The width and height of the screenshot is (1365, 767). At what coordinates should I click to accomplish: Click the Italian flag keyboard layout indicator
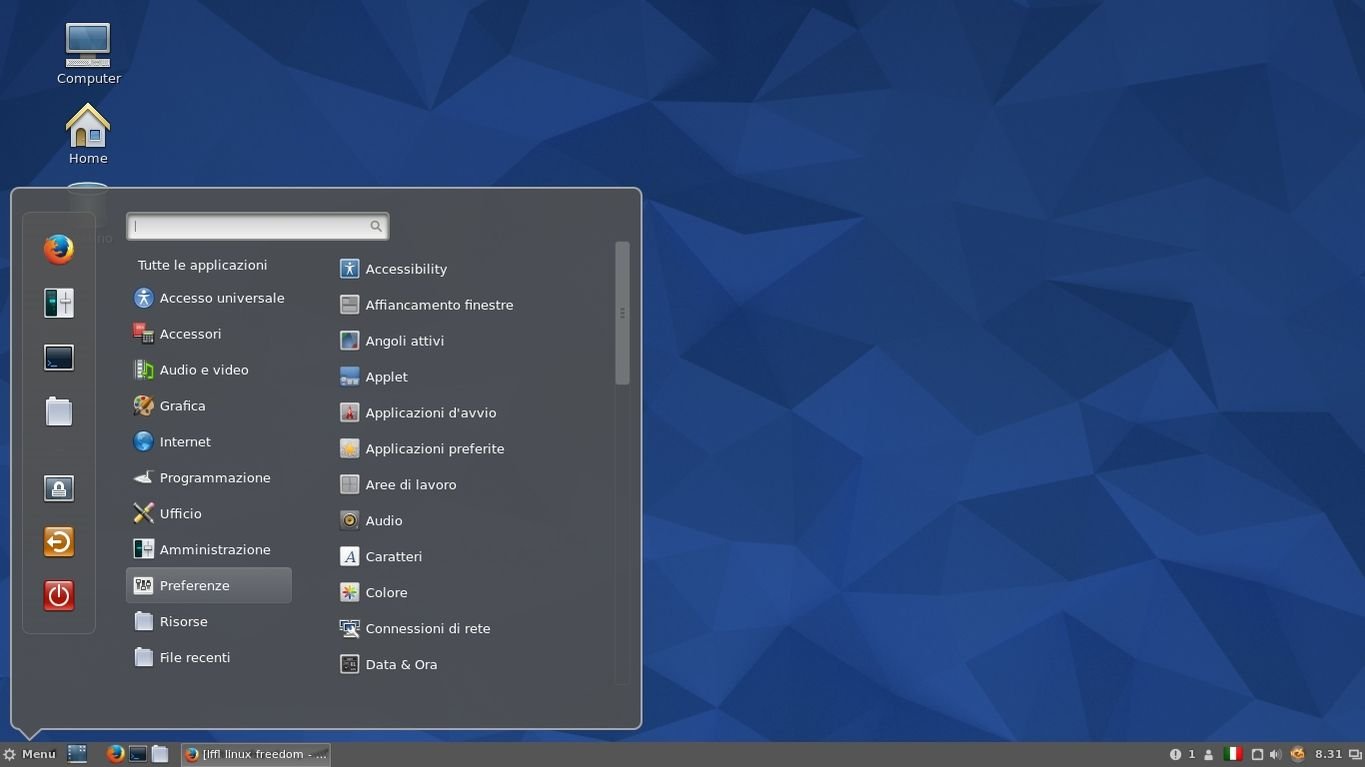tap(1233, 754)
